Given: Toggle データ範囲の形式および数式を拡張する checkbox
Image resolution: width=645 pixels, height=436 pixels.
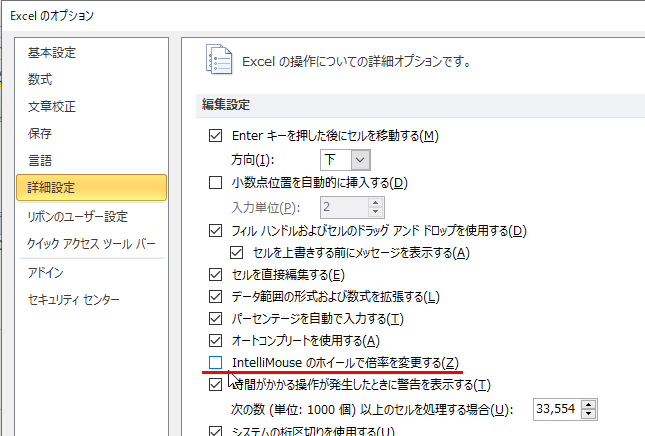Looking at the screenshot, I should (216, 297).
